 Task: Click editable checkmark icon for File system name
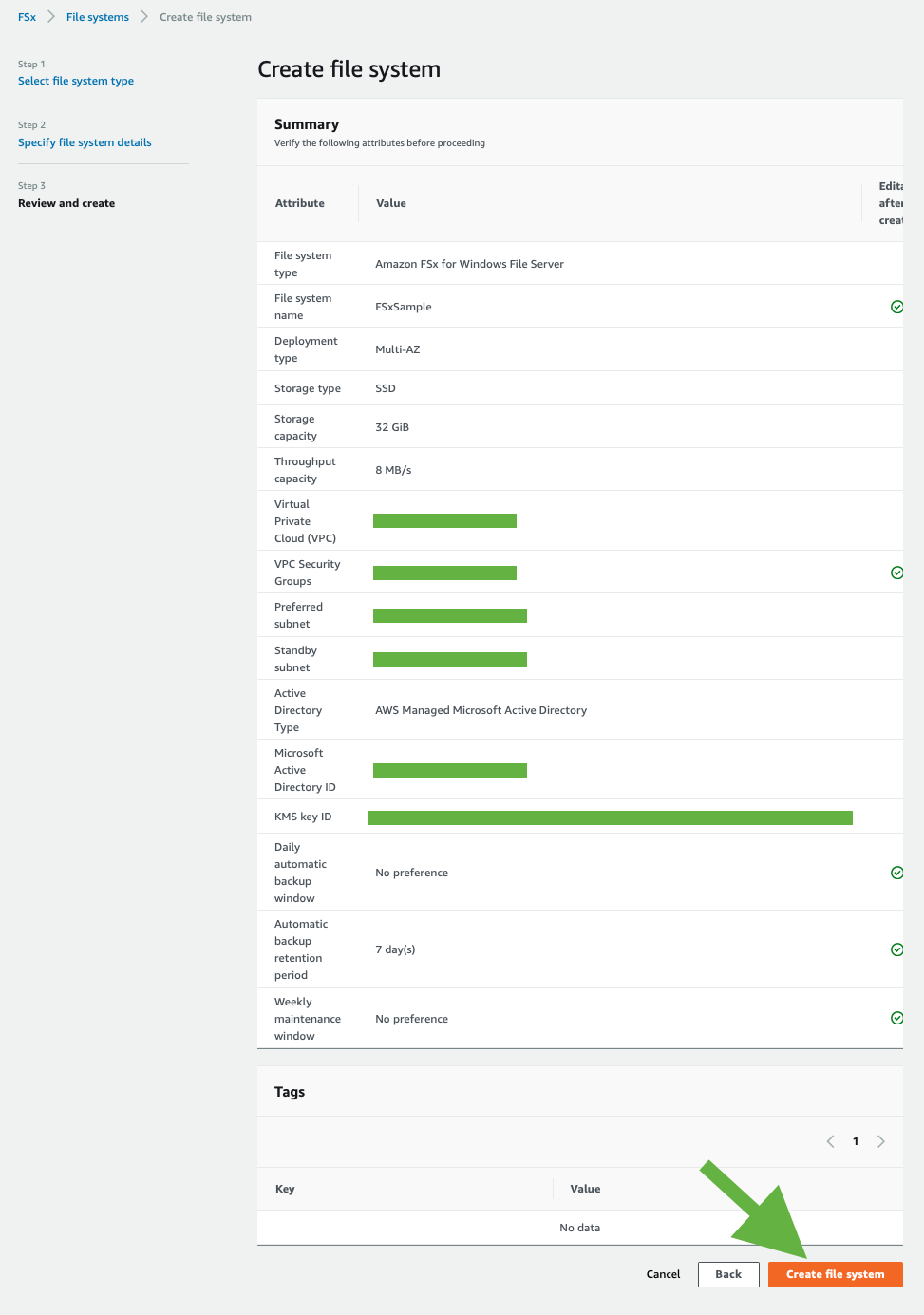pos(896,307)
